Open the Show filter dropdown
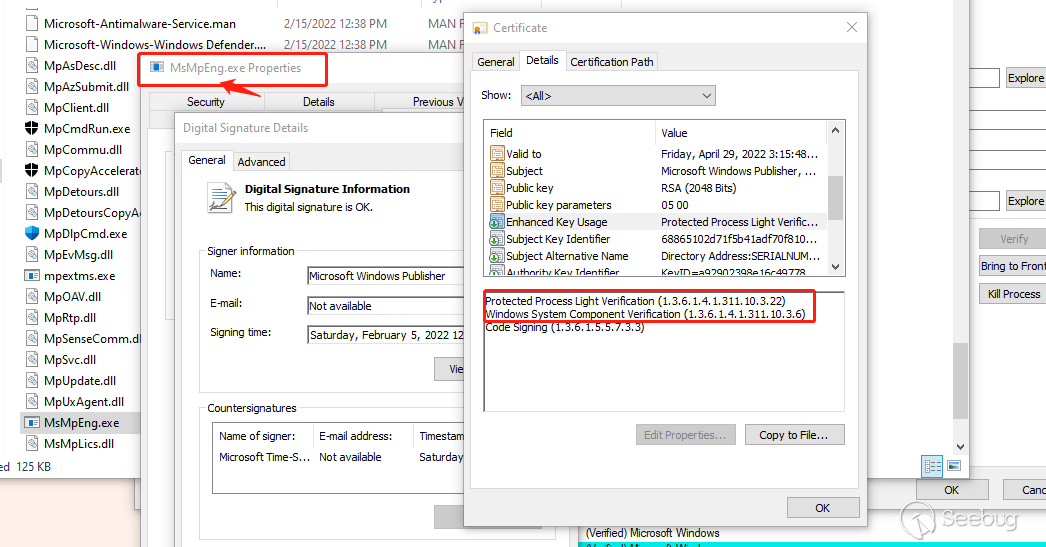The image size is (1046, 547). click(617, 96)
